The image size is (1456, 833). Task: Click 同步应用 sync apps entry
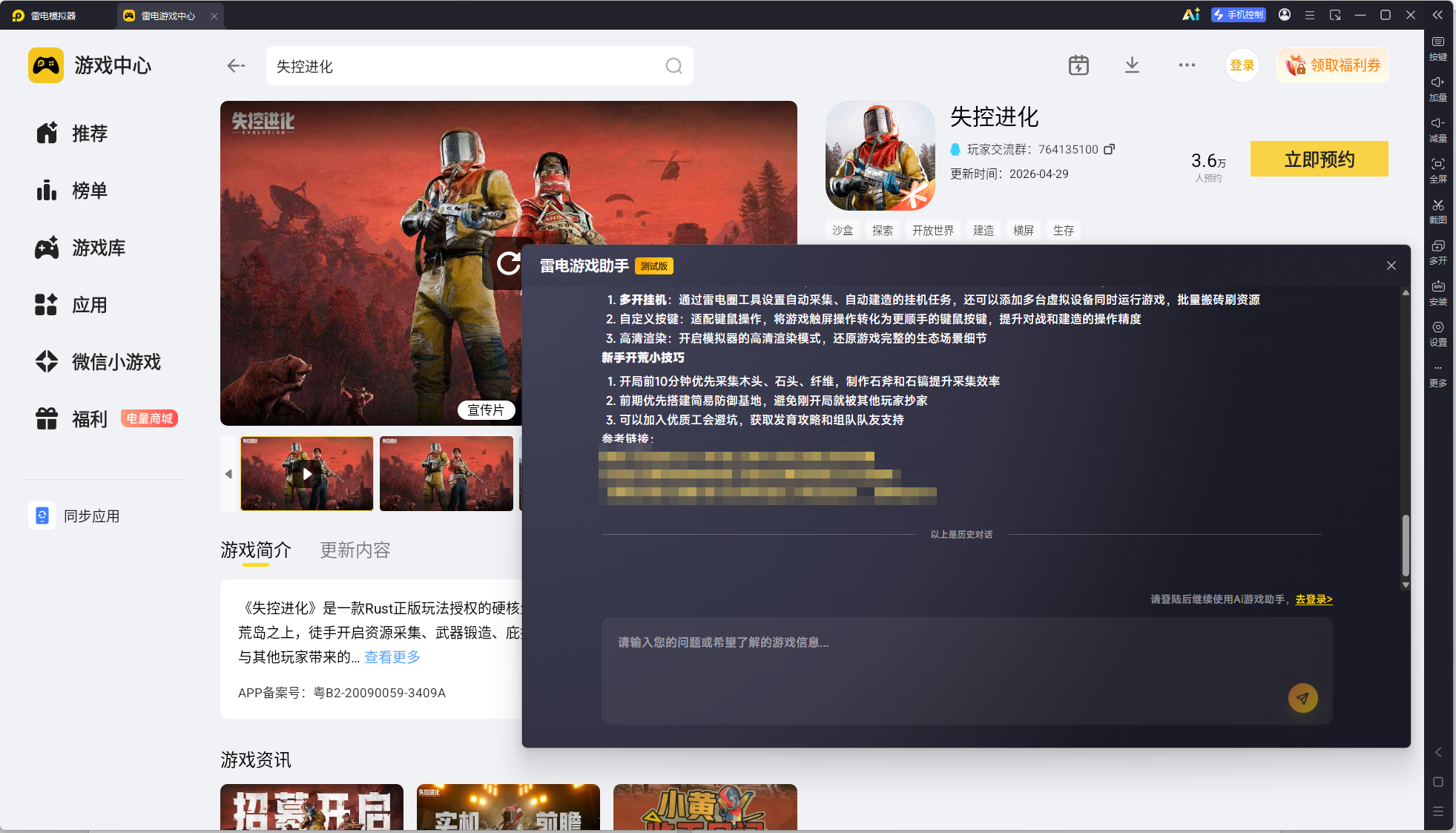[75, 516]
